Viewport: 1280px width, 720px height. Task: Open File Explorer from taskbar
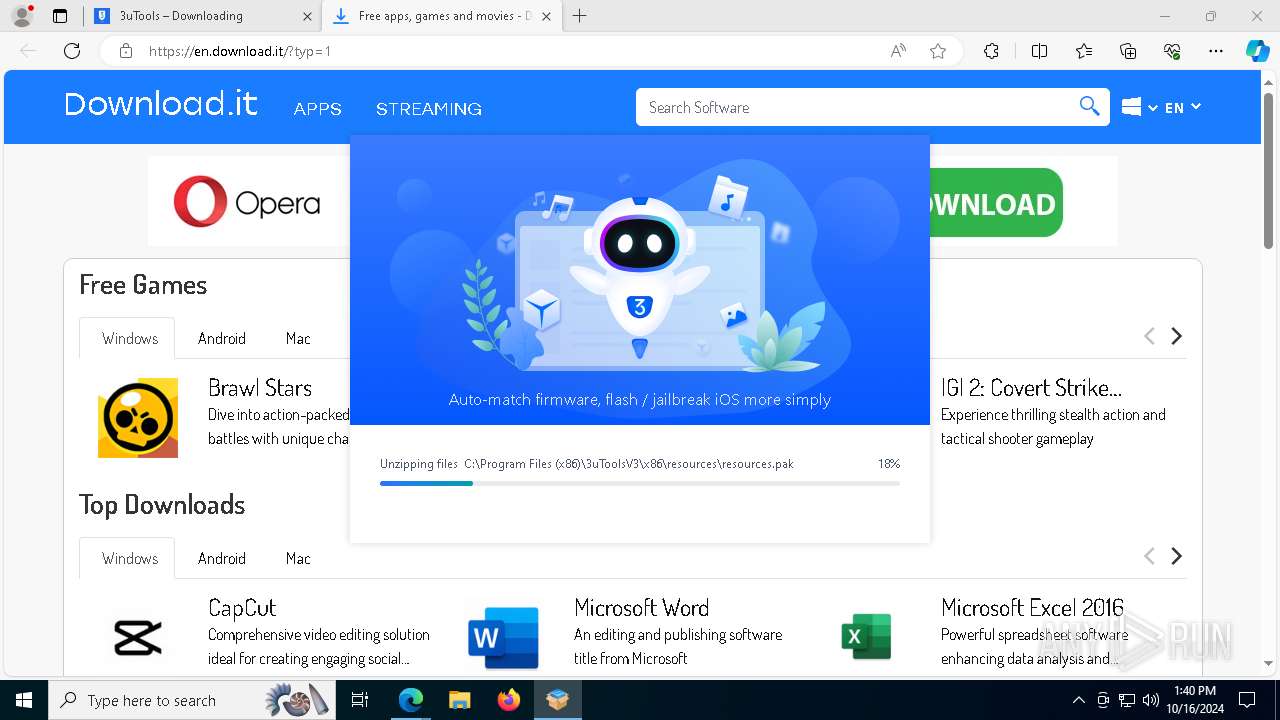click(x=460, y=700)
